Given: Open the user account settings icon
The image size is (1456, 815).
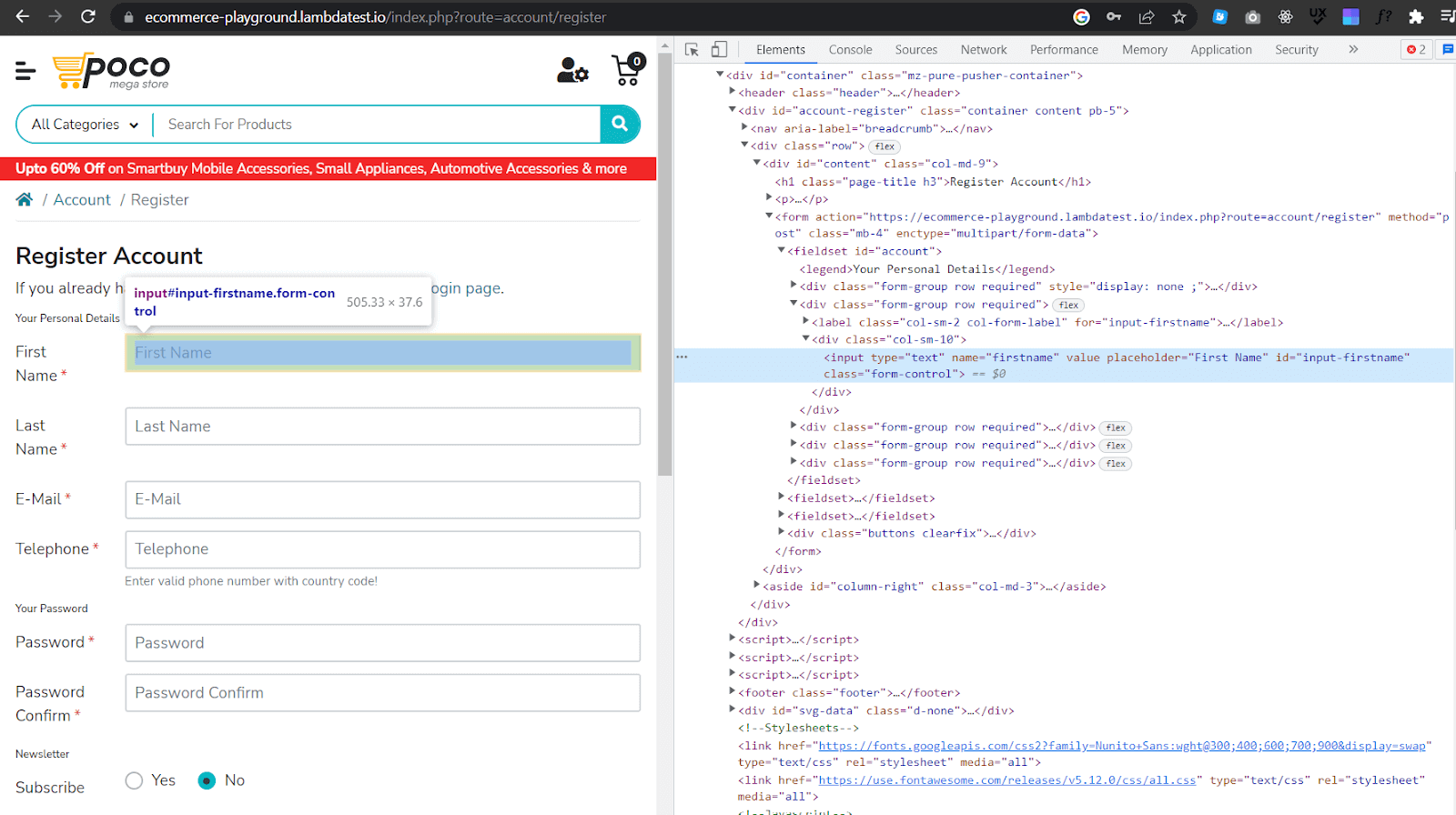Looking at the screenshot, I should click(572, 70).
